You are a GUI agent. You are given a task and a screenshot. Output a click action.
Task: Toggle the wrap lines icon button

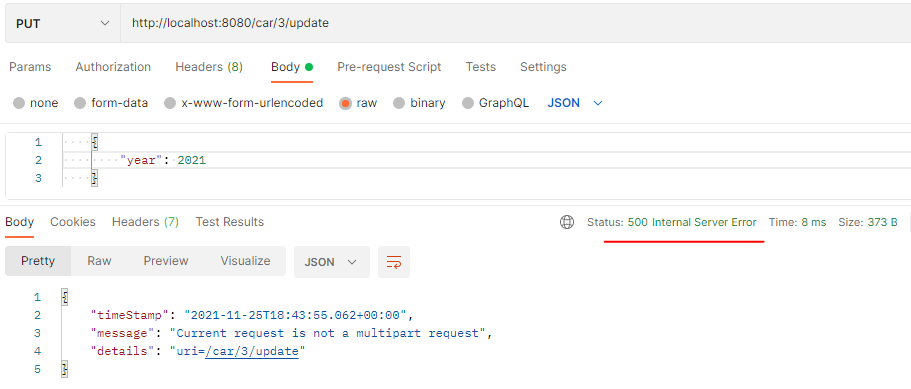(394, 262)
